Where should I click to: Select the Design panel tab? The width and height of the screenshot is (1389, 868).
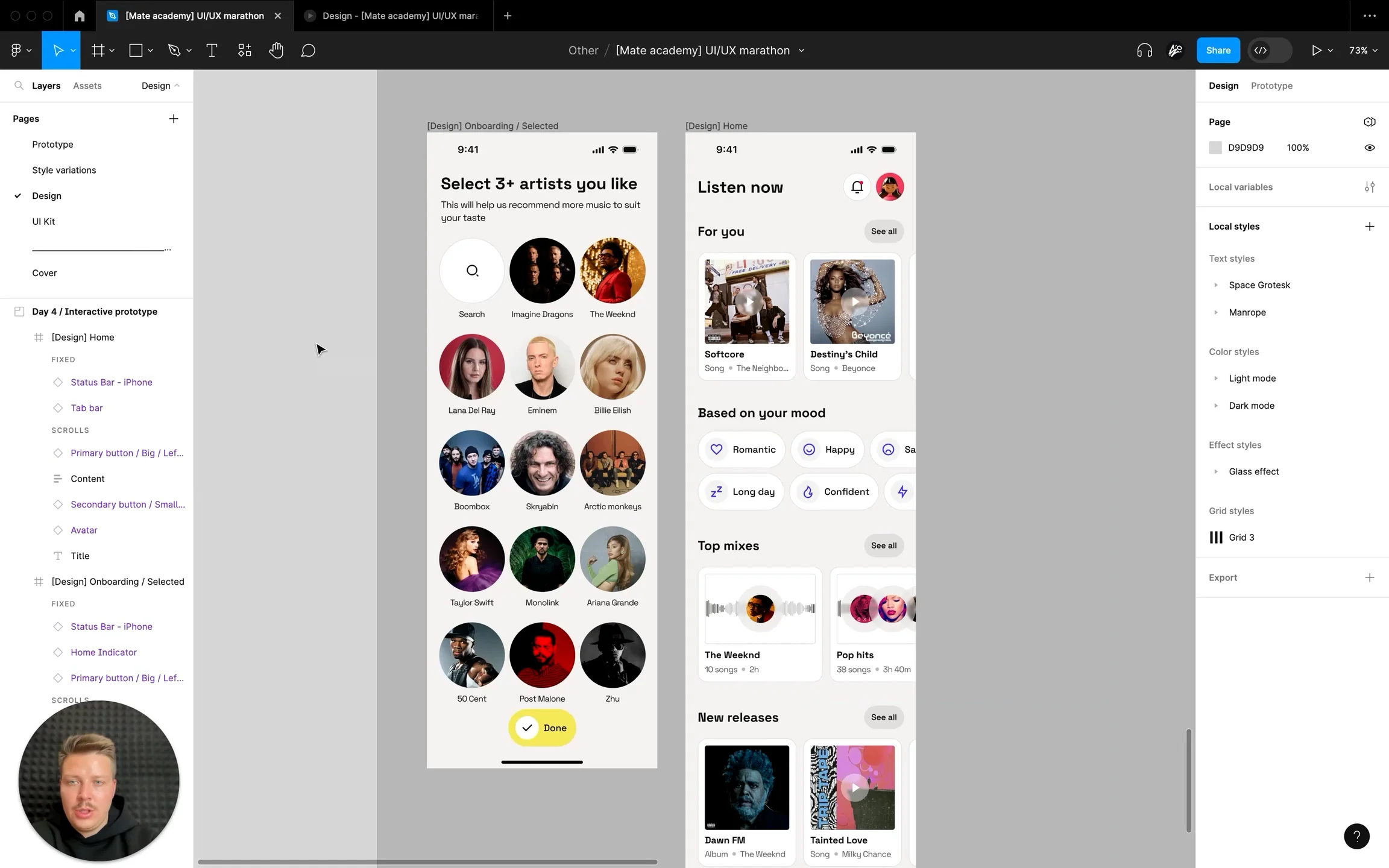pos(1223,86)
